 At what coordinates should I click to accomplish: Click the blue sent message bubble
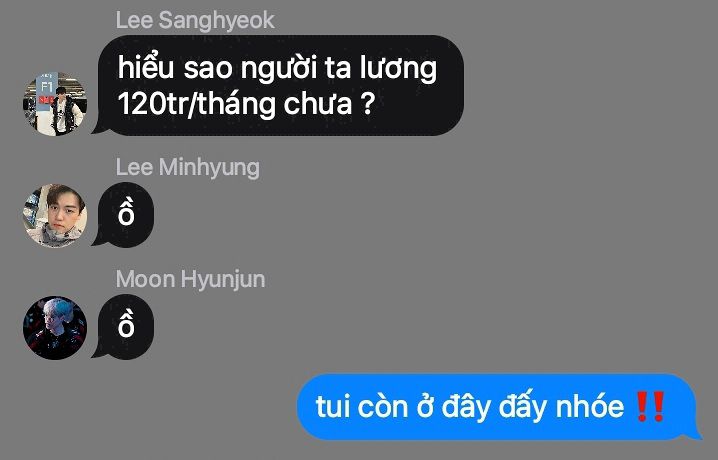(x=497, y=407)
